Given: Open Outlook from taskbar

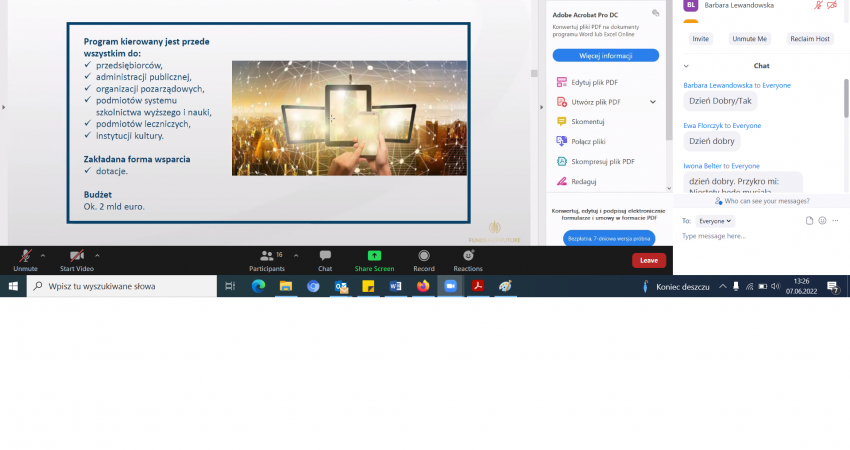Looking at the screenshot, I should tap(341, 286).
